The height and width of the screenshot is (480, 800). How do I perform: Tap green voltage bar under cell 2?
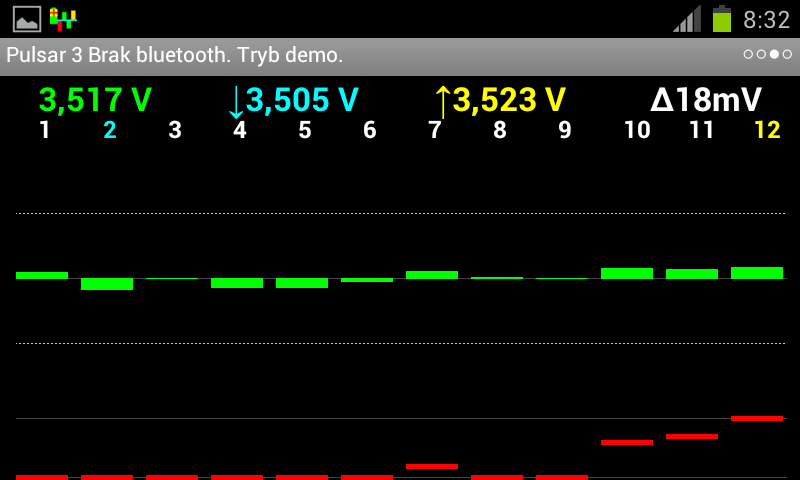tap(107, 284)
